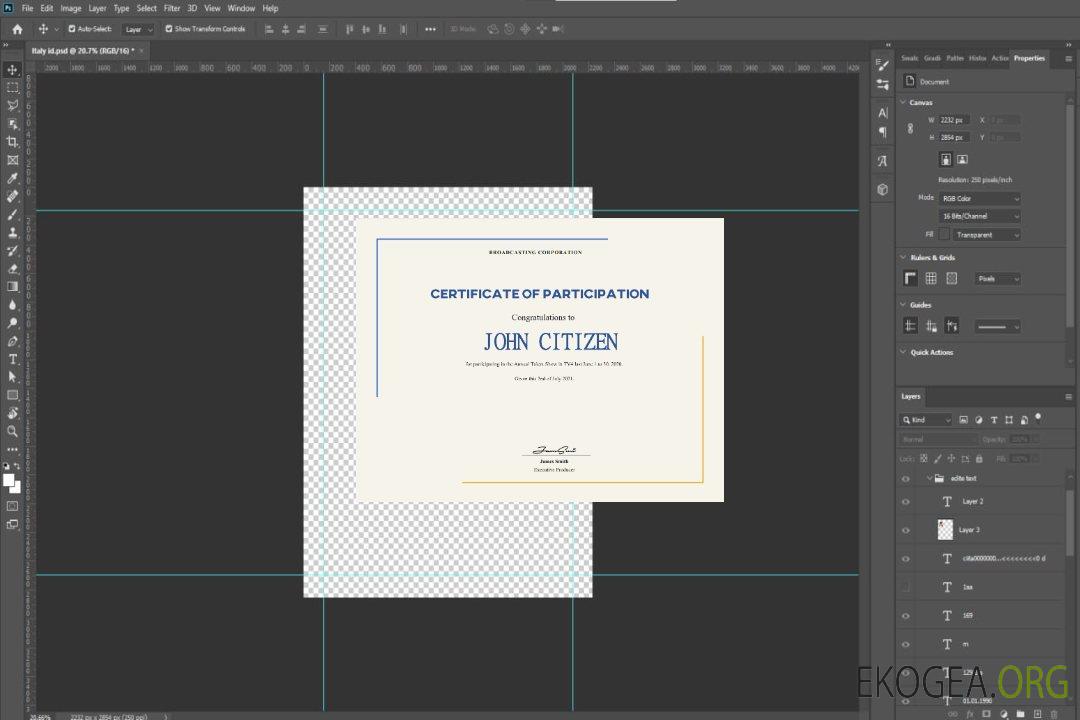Uncheck the Auto-Select checkbox
Screen dimensions: 1080x720
pos(72,29)
